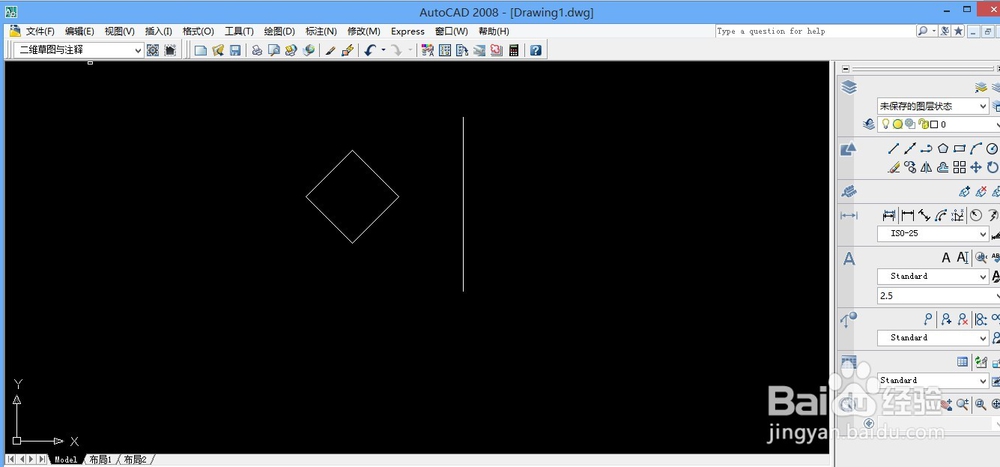This screenshot has width=1000, height=467.
Task: Select the Array tool
Action: pyautogui.click(x=959, y=167)
